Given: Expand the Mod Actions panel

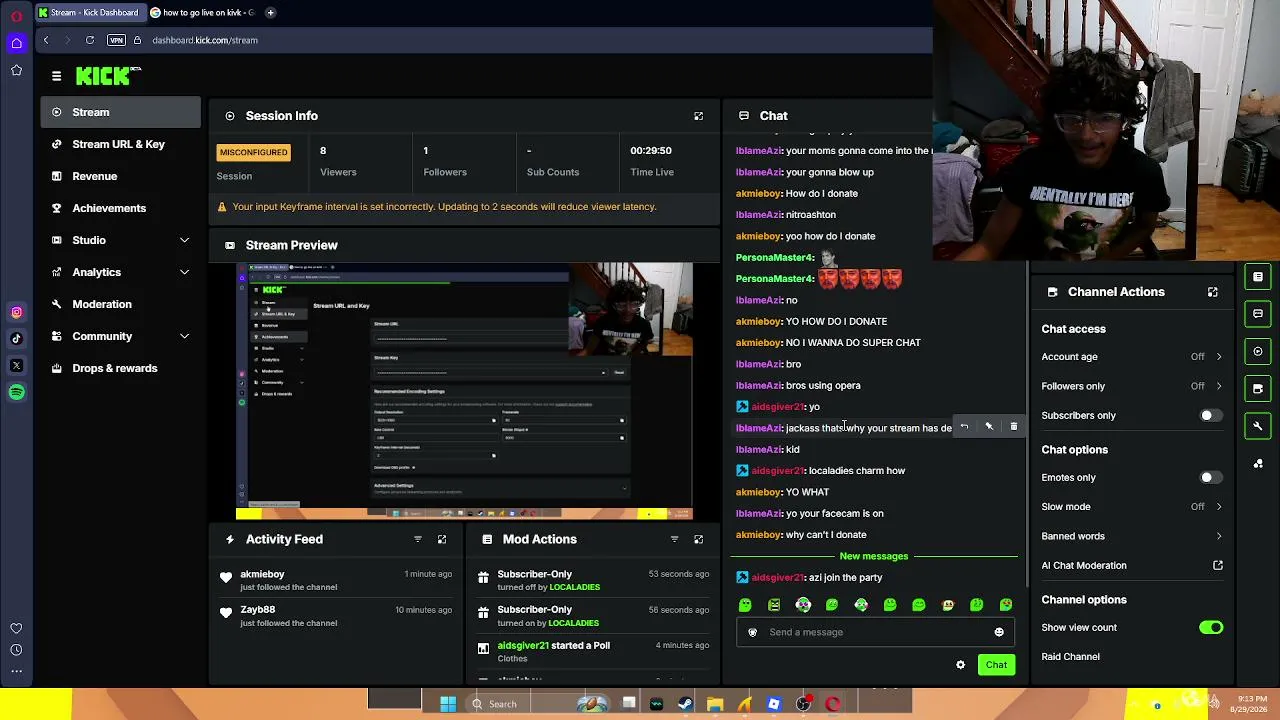Looking at the screenshot, I should pyautogui.click(x=698, y=539).
